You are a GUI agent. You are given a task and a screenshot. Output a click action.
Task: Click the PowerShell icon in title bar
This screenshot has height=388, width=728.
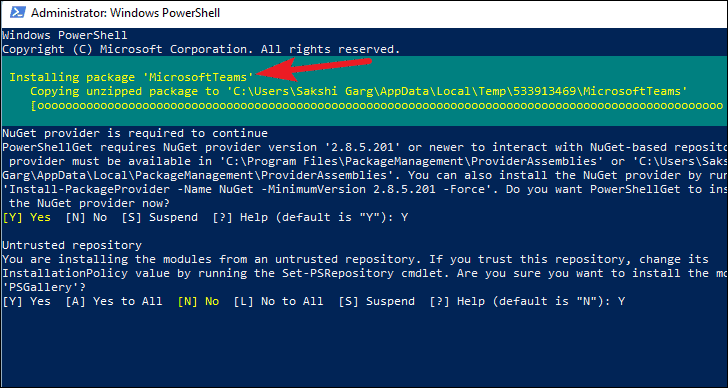tap(16, 13)
